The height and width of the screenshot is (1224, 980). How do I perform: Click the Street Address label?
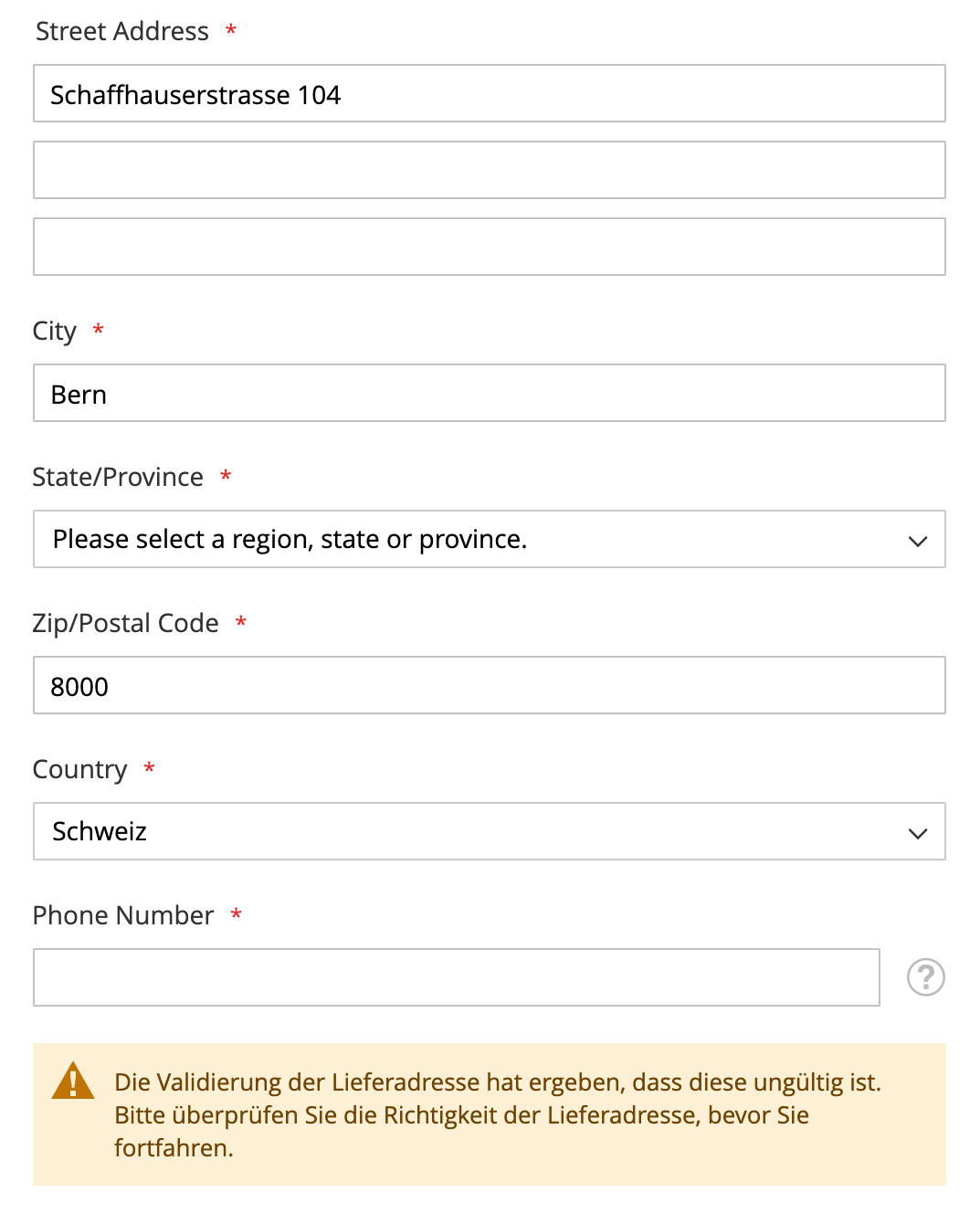point(122,31)
